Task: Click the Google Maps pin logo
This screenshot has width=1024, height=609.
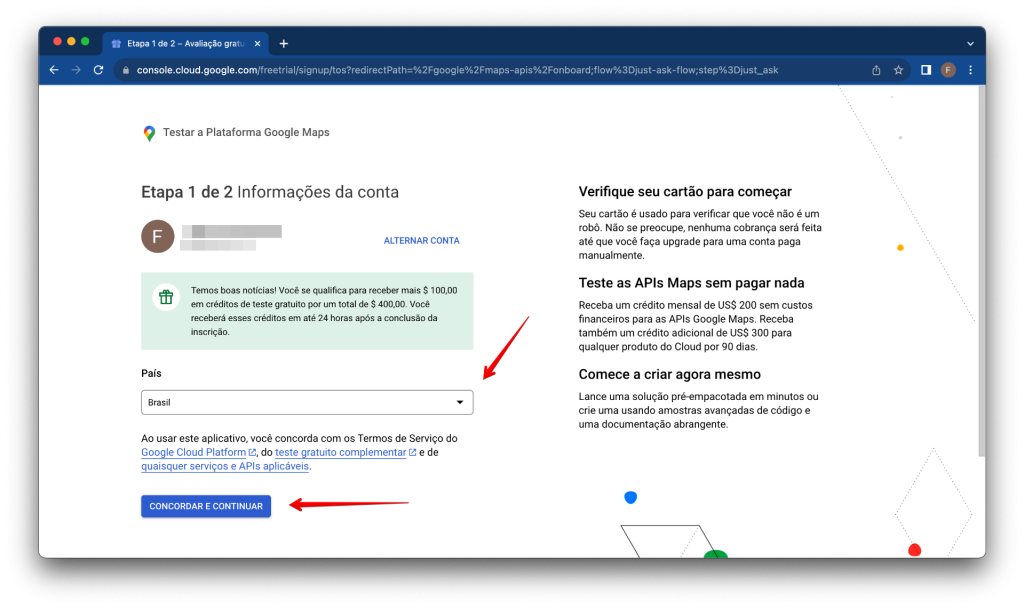Action: pyautogui.click(x=149, y=133)
